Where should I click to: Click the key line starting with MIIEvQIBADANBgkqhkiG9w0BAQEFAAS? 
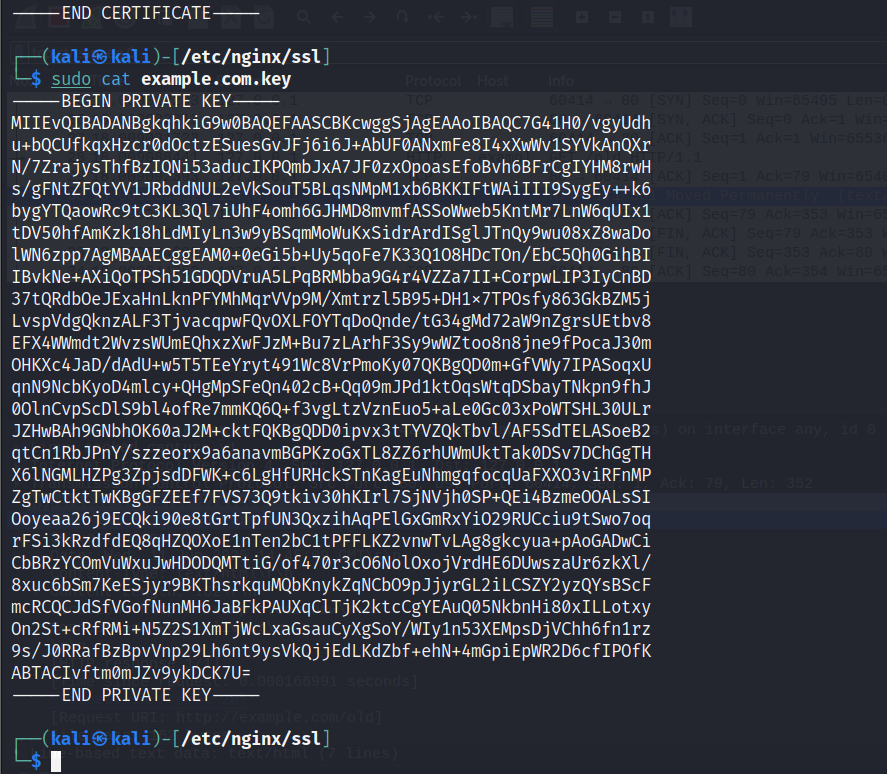331,123
